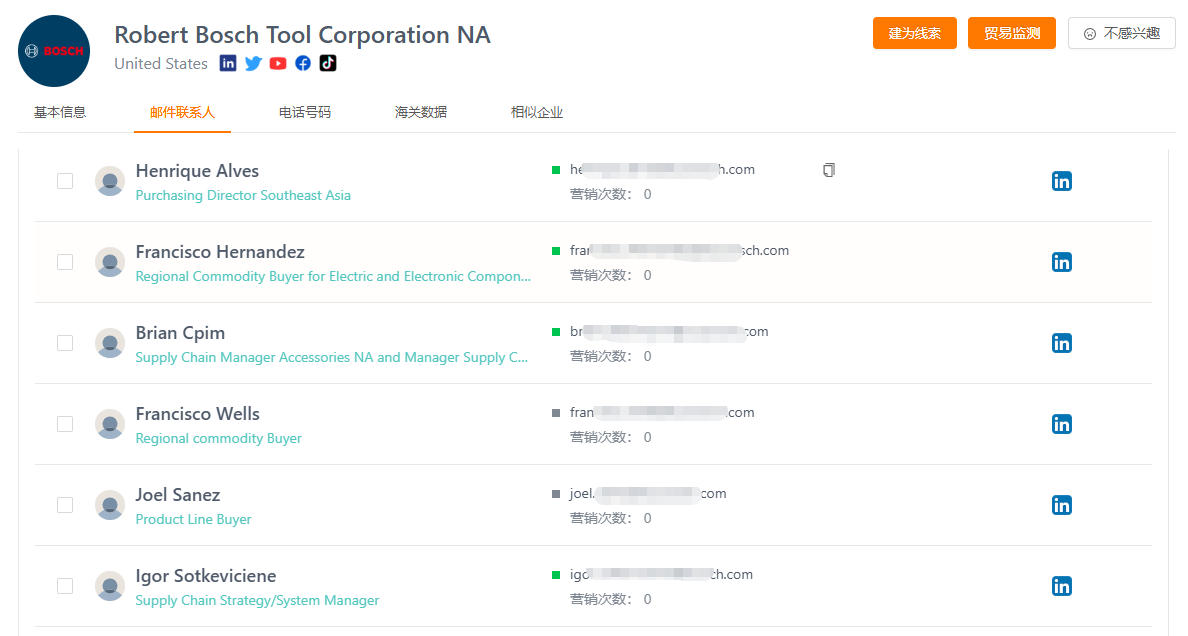Image resolution: width=1188 pixels, height=636 pixels.
Task: Open Joel Sanez's LinkedIn profile
Action: point(1061,506)
